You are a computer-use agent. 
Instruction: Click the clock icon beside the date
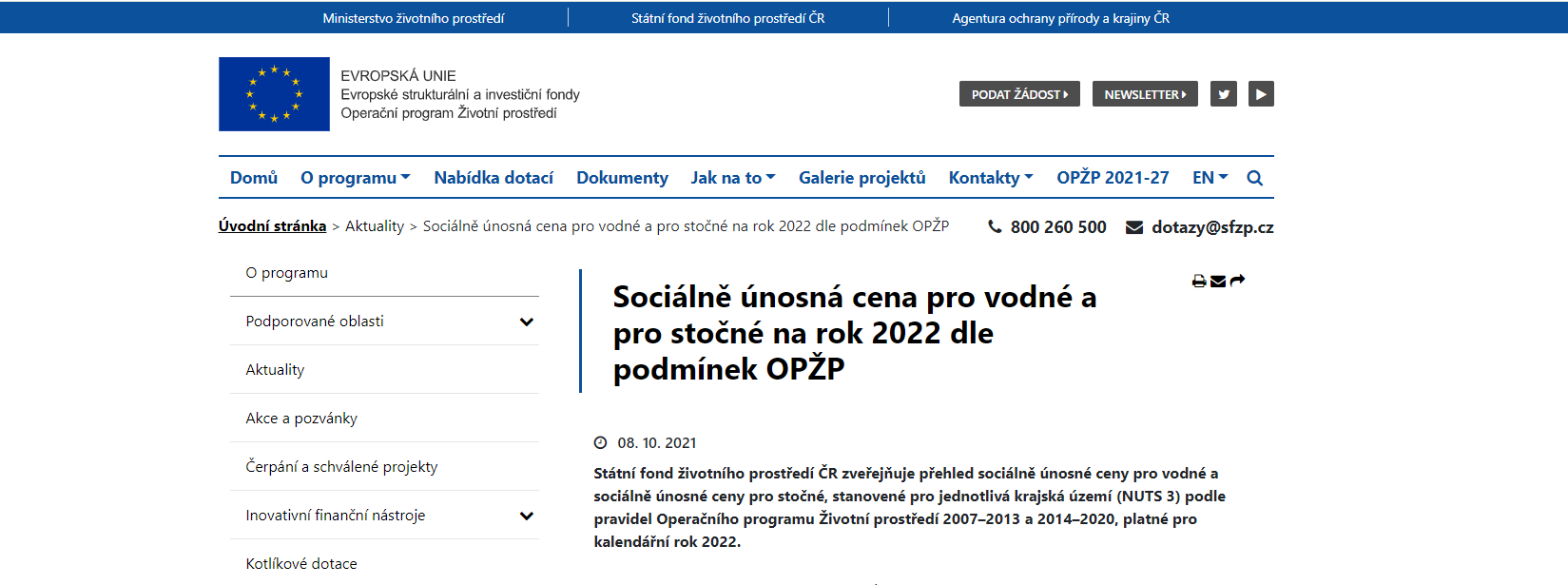(x=600, y=442)
